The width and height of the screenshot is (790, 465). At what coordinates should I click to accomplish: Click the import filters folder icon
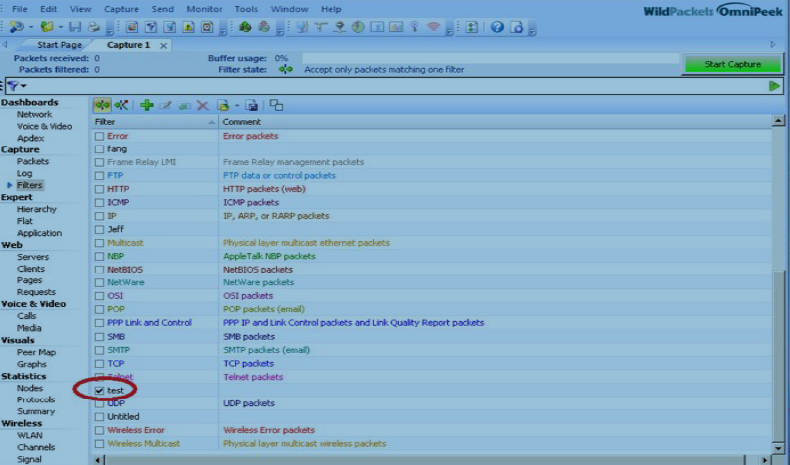pyautogui.click(x=223, y=105)
